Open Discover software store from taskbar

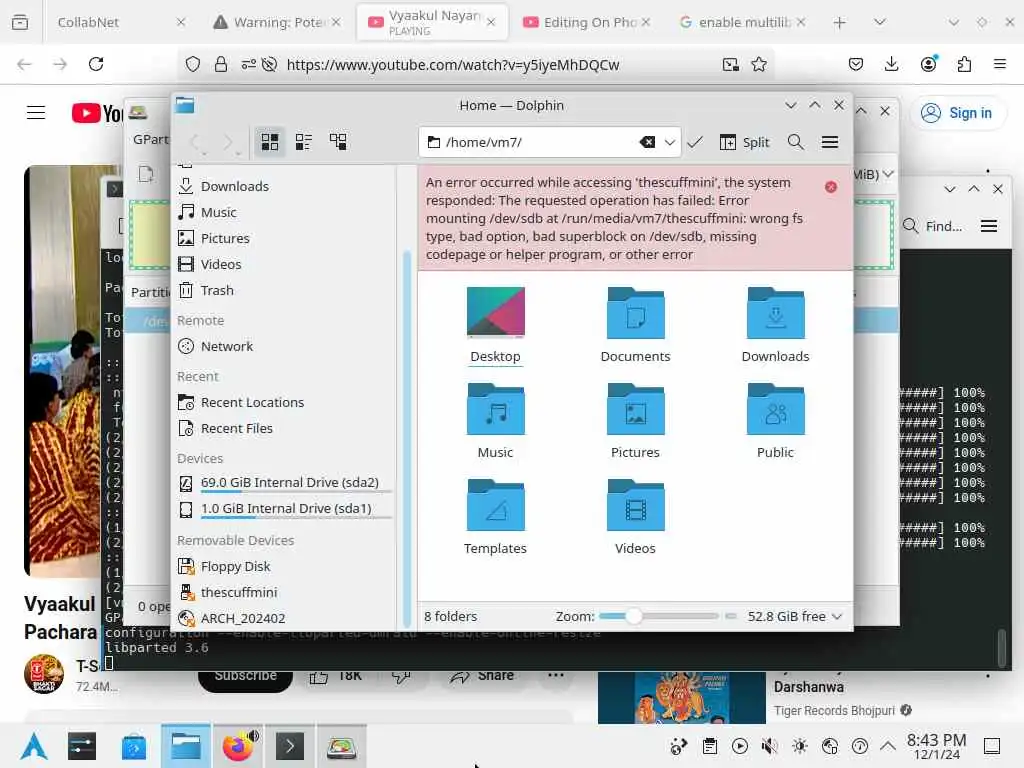134,746
